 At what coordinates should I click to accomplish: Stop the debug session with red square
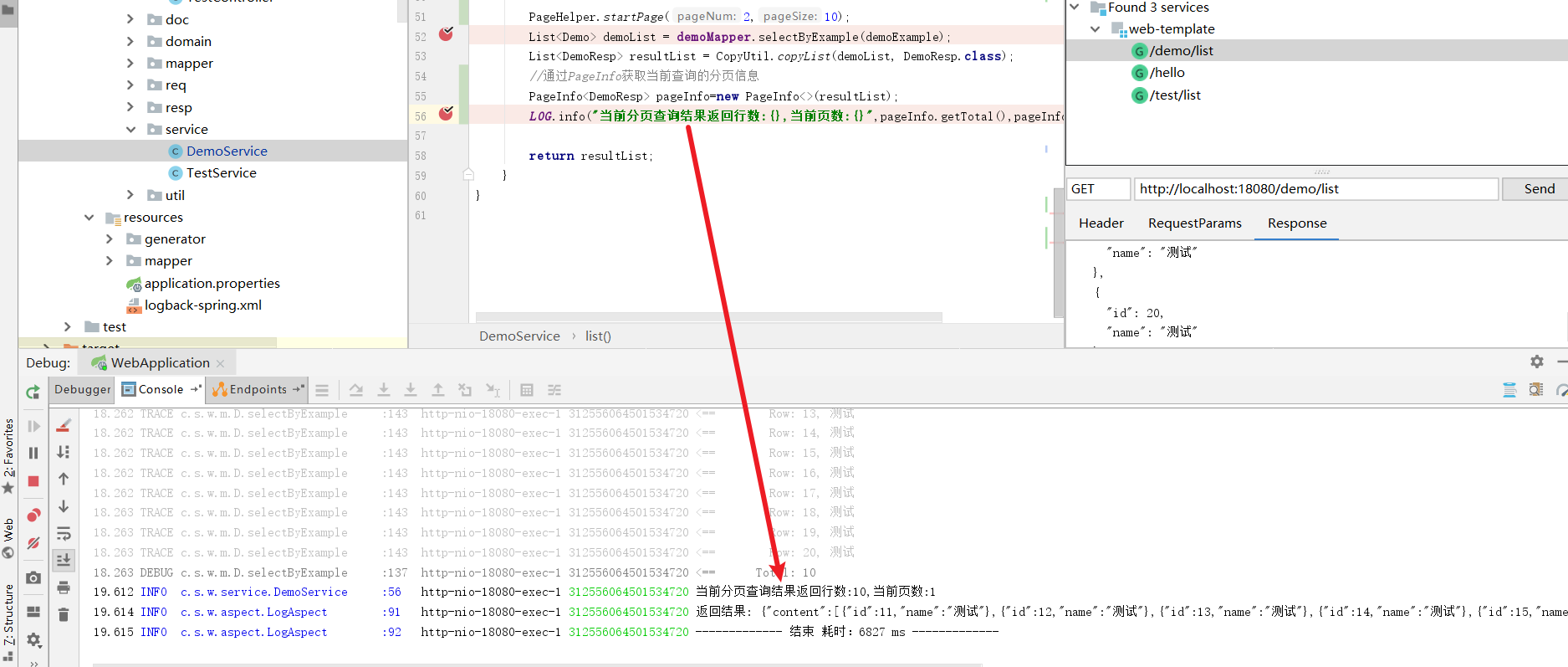tap(33, 481)
